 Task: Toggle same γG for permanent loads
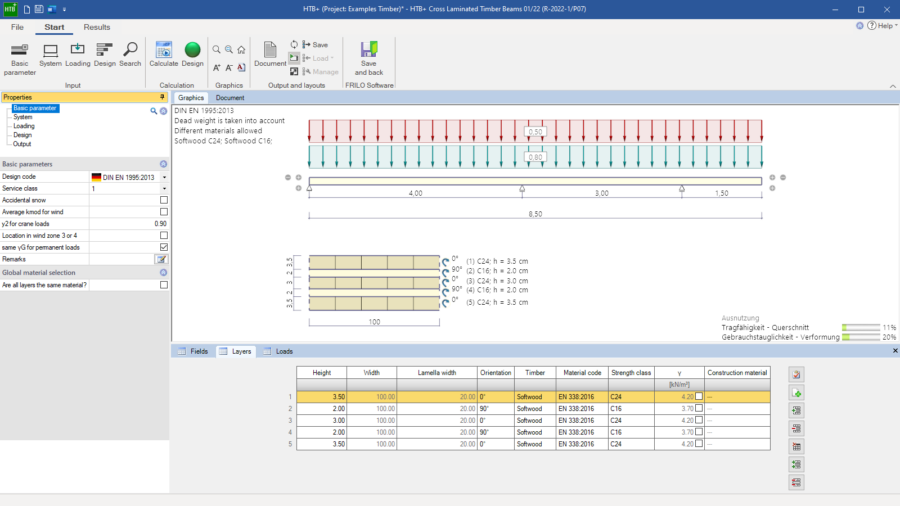pyautogui.click(x=164, y=247)
